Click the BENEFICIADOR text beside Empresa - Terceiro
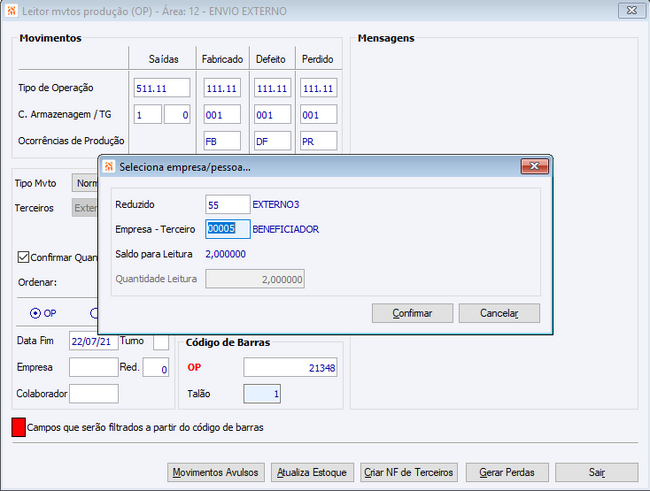Image resolution: width=650 pixels, height=491 pixels. point(286,229)
